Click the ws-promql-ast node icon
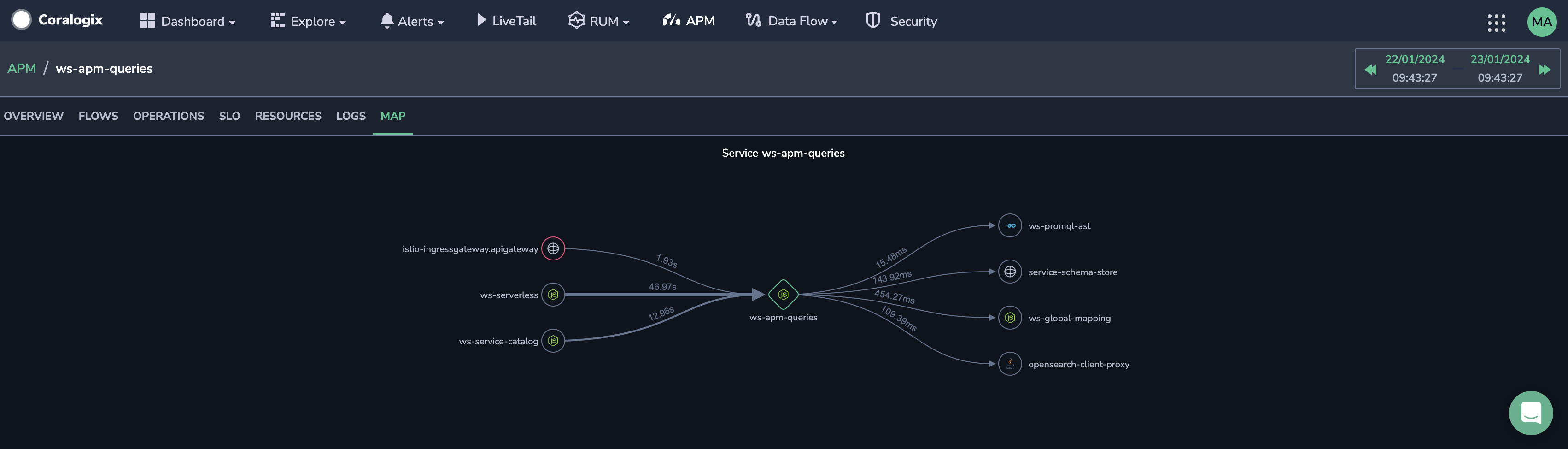This screenshot has height=449, width=1568. click(1010, 225)
